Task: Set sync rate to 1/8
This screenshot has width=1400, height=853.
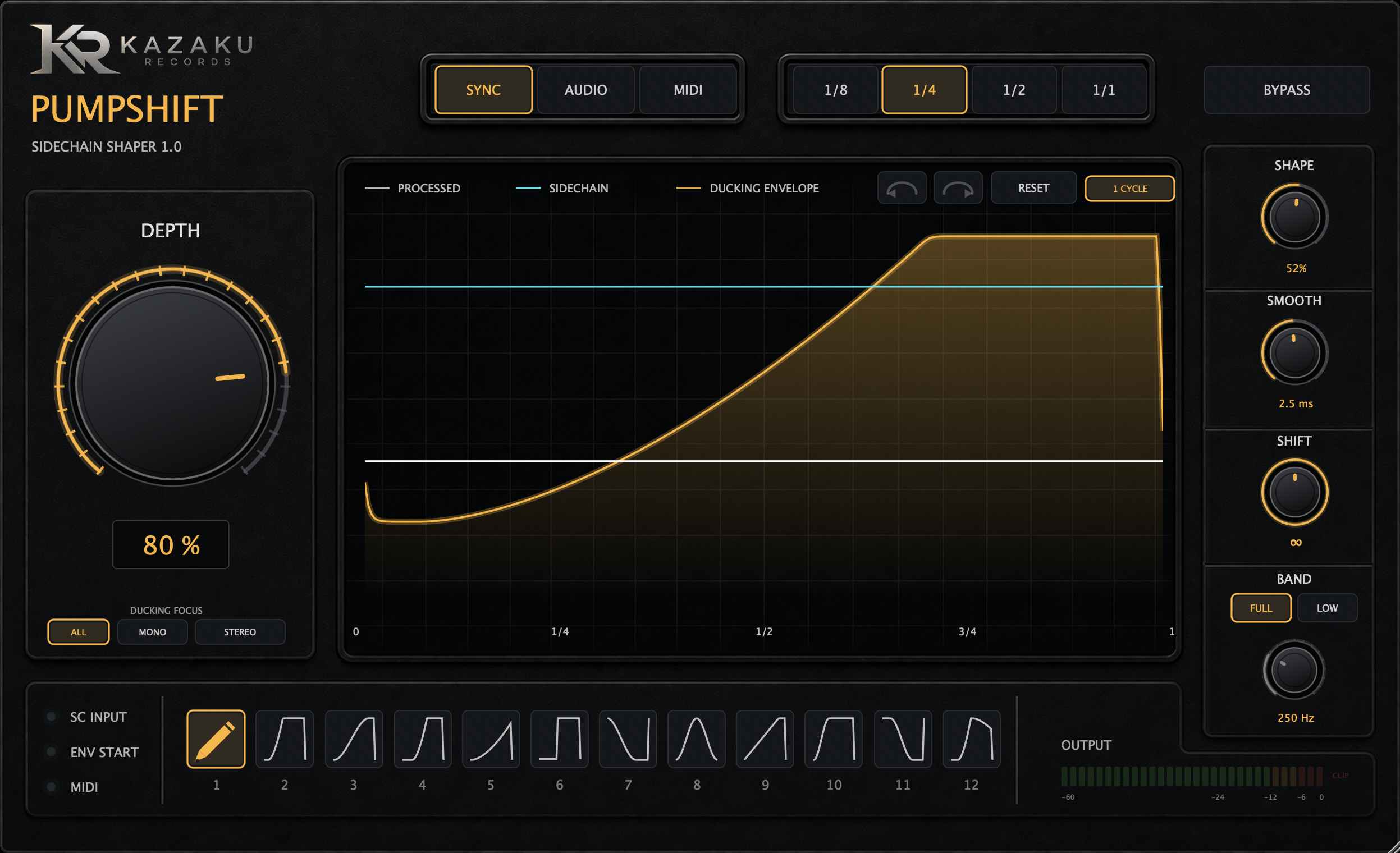Action: (836, 90)
